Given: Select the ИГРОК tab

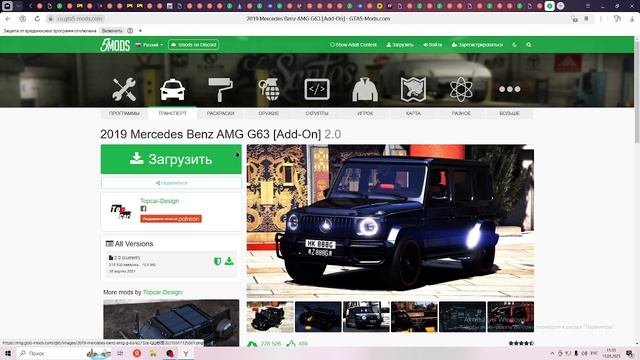Looking at the screenshot, I should [365, 113].
